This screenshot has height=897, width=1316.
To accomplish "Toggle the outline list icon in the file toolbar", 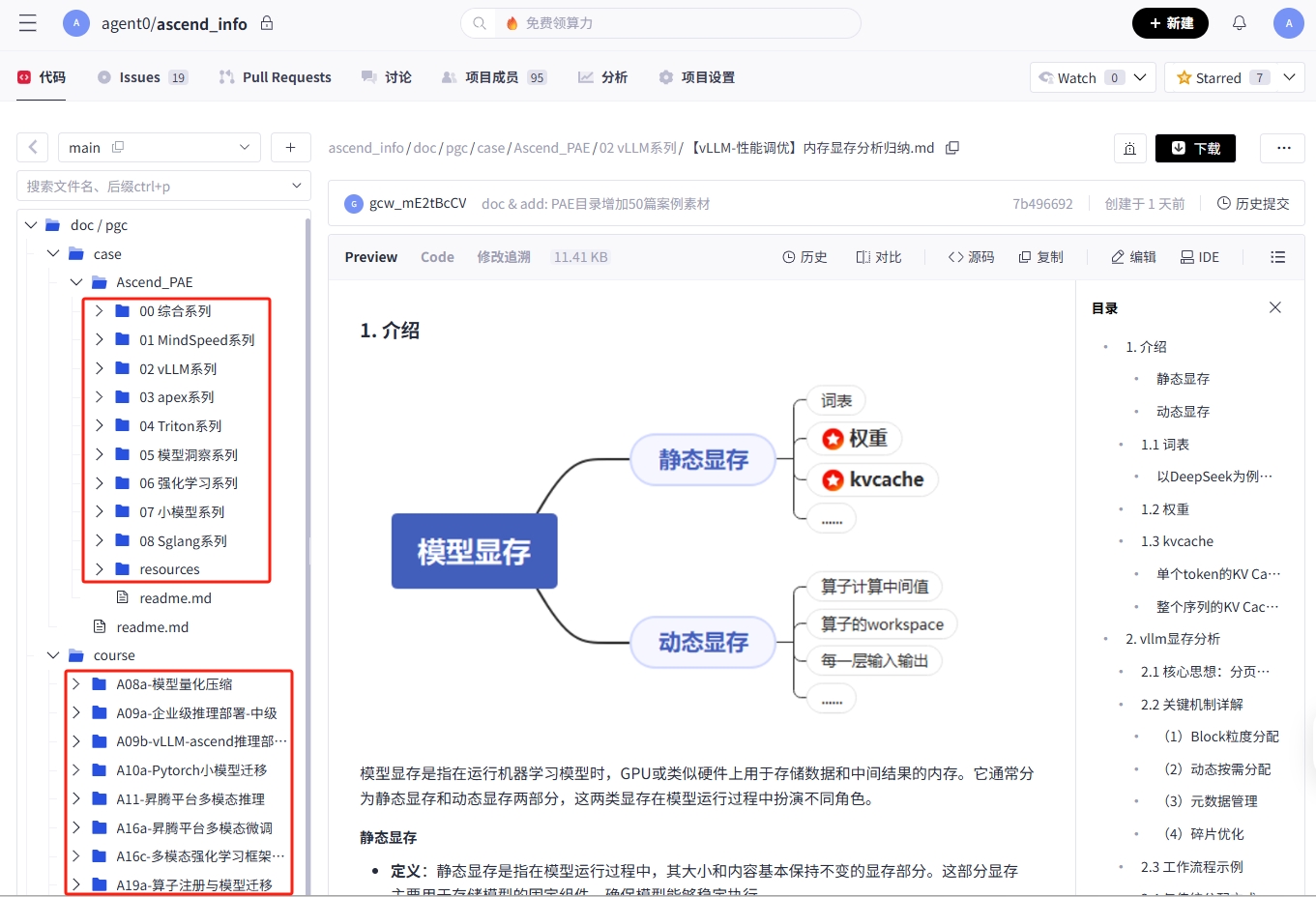I will 1277,256.
